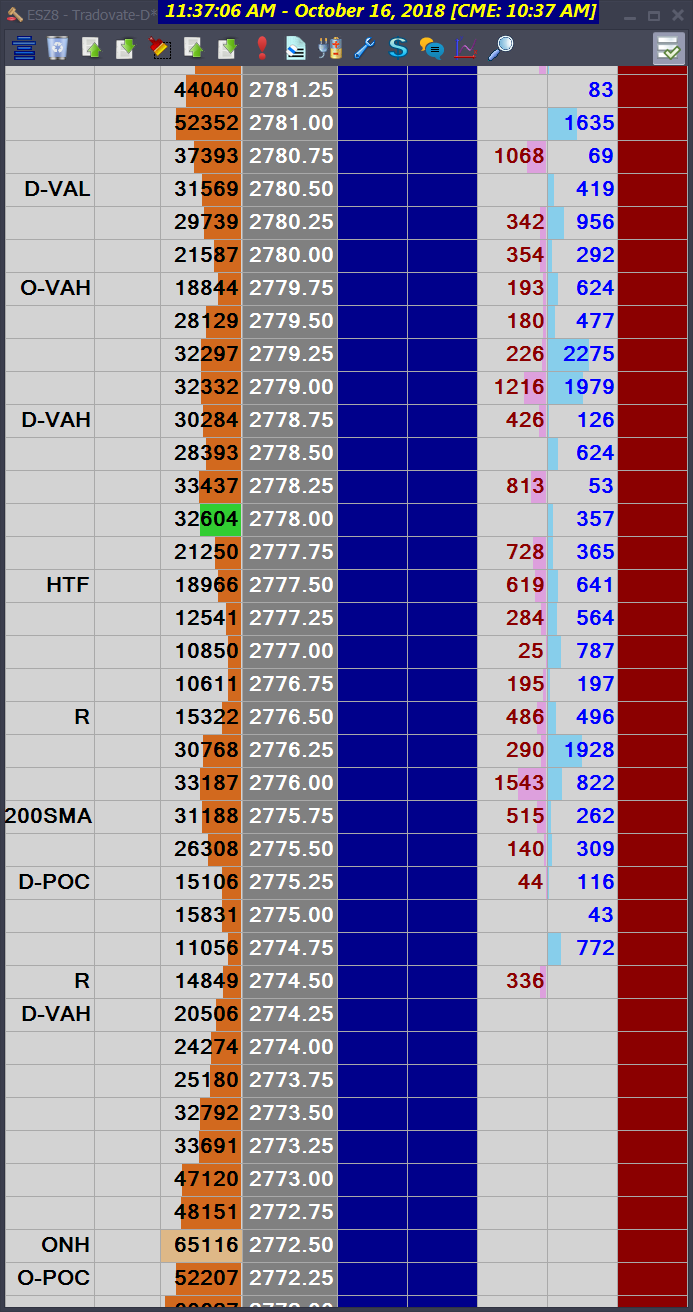Screen dimensions: 693x1312
Task: Click the paint brush clear icon
Action: coord(159,47)
